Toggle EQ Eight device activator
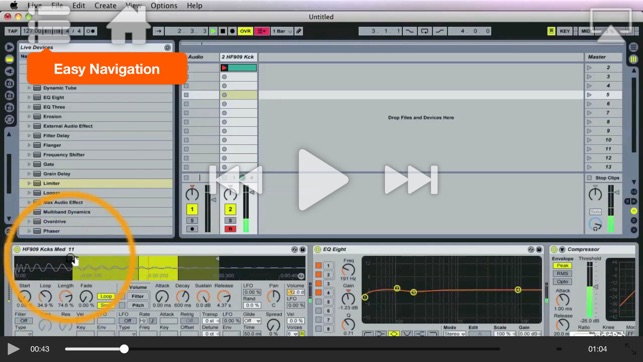This screenshot has height=362, width=643. pos(317,249)
